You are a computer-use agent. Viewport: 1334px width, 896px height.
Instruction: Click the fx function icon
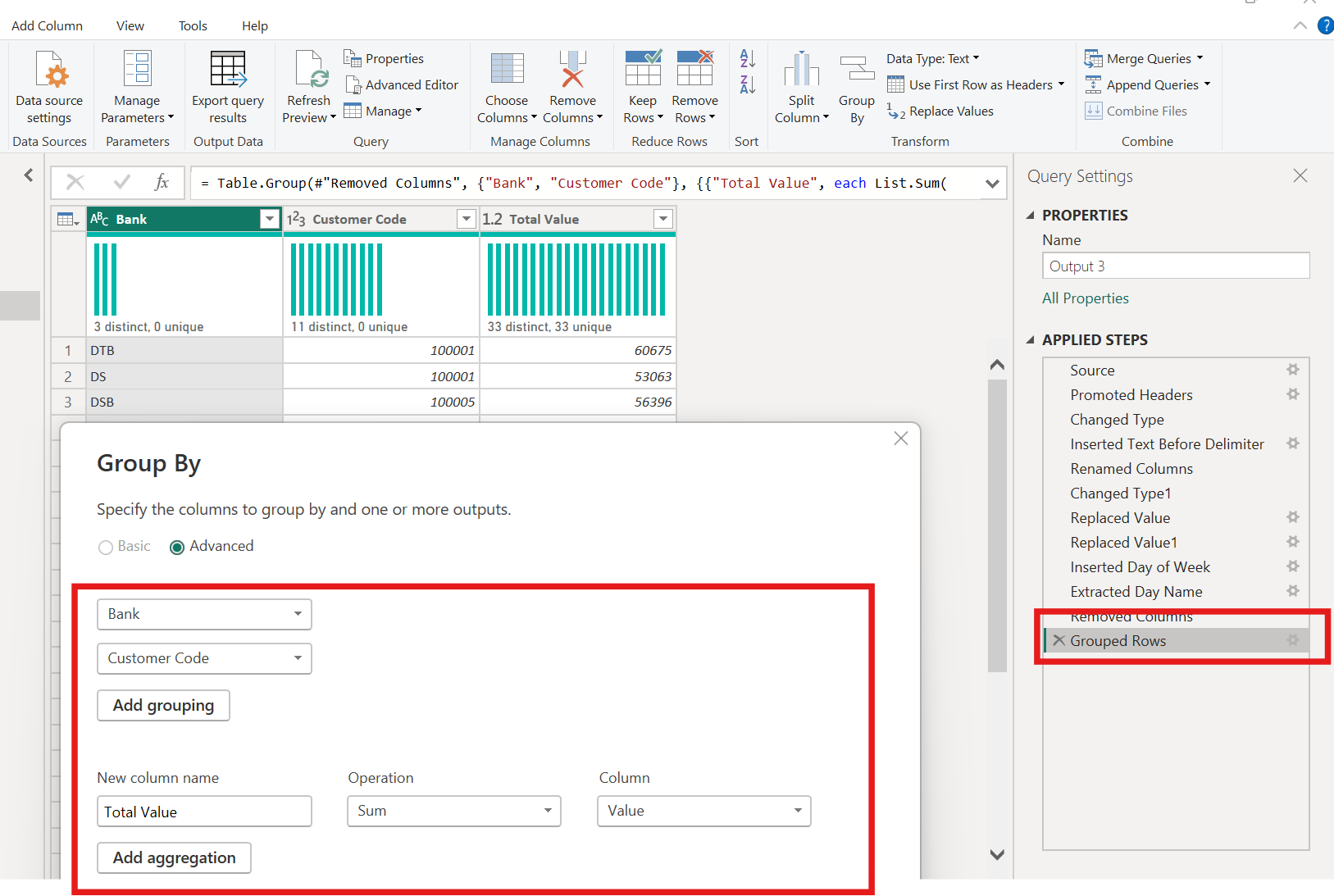pos(162,182)
